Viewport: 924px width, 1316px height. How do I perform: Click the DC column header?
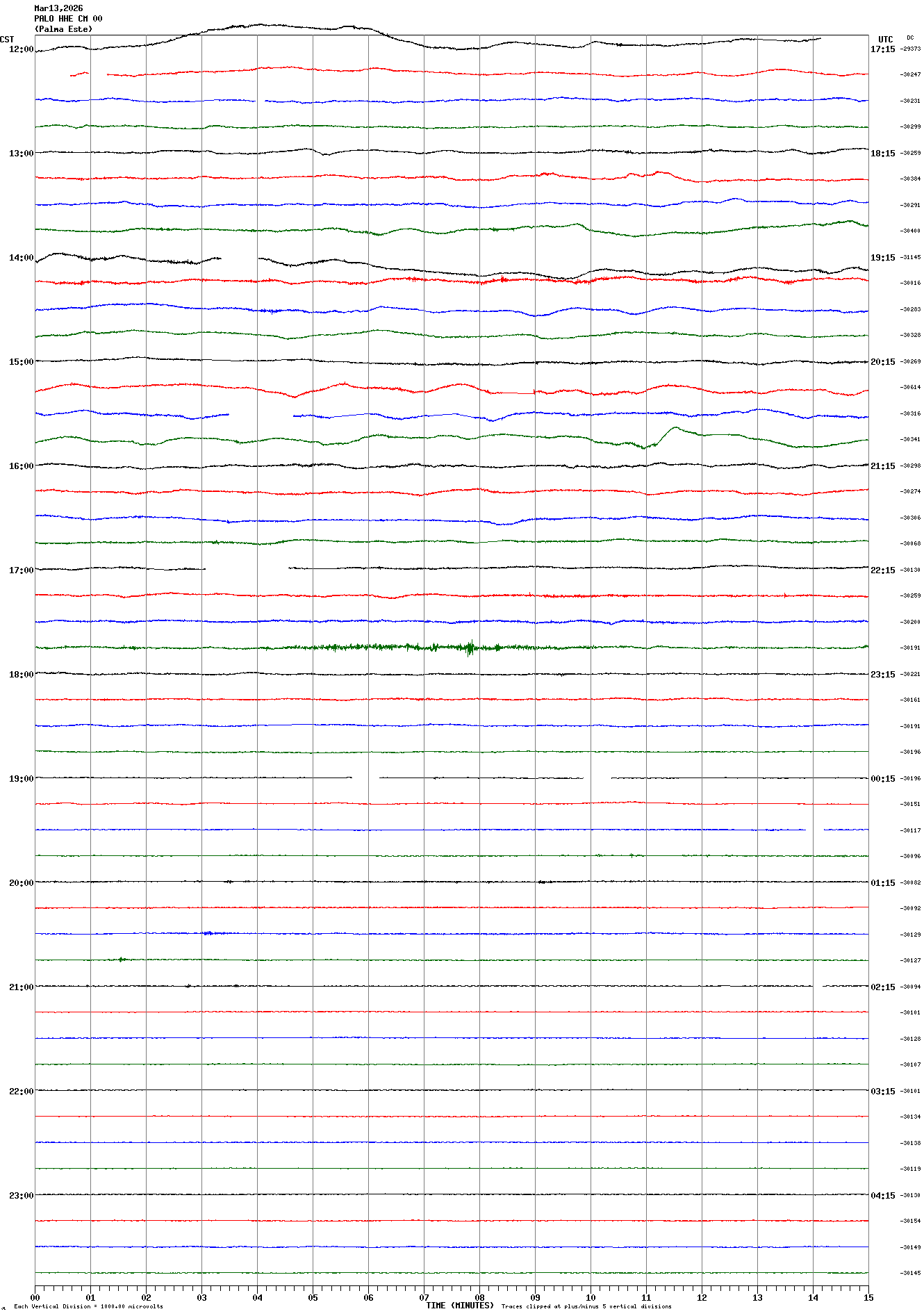pos(910,38)
